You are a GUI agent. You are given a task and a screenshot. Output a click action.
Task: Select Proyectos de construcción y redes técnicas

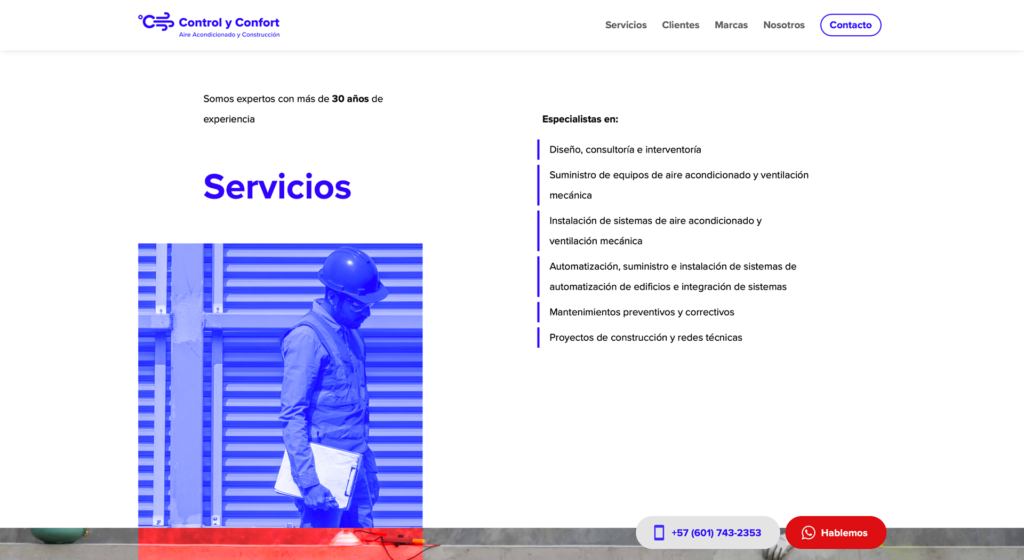645,338
